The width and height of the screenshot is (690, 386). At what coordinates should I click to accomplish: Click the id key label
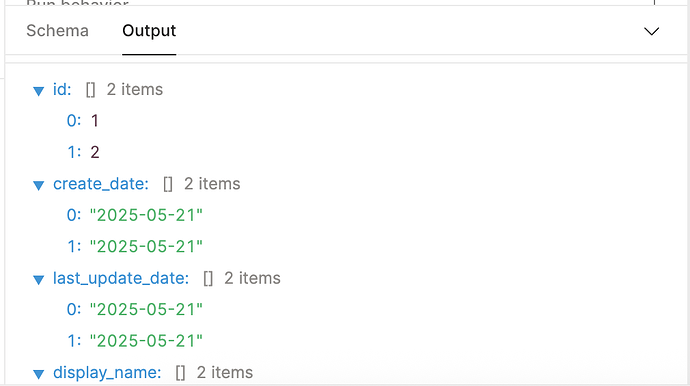pyautogui.click(x=62, y=89)
